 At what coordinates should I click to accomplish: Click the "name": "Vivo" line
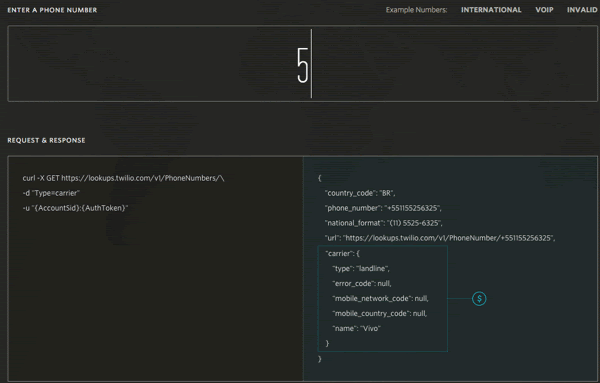pyautogui.click(x=356, y=328)
